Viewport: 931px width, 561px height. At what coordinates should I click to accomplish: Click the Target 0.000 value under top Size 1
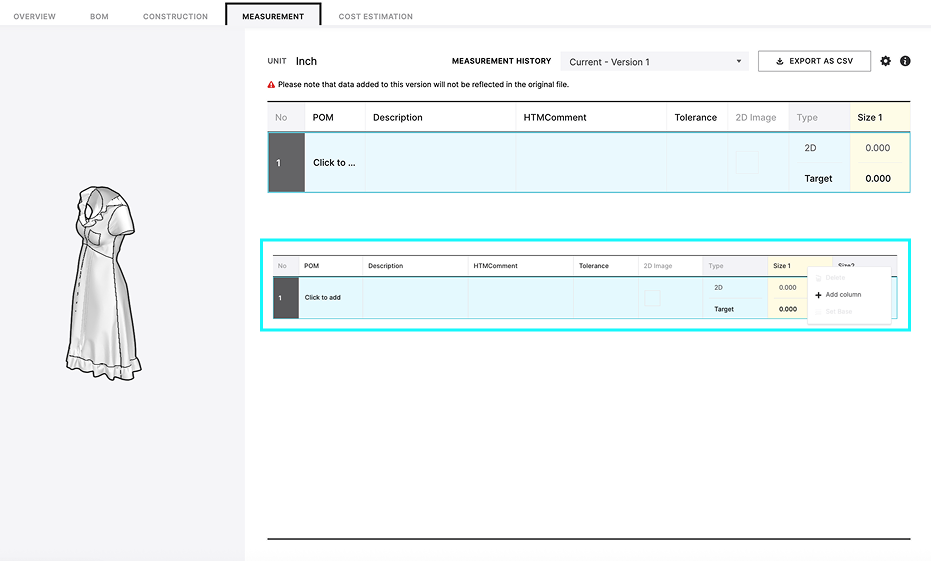[878, 179]
